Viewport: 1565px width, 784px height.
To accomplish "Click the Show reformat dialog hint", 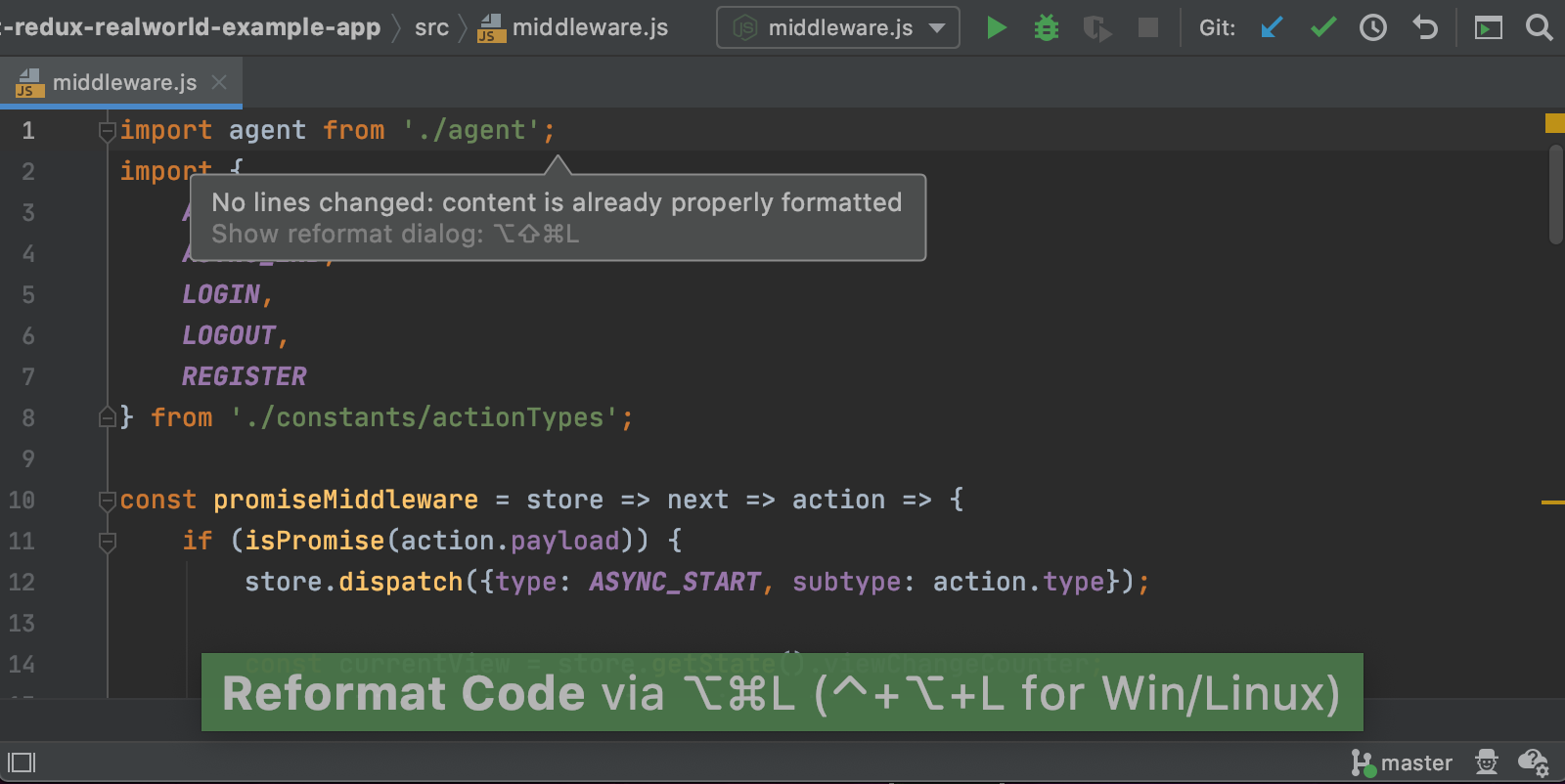I will pos(395,235).
